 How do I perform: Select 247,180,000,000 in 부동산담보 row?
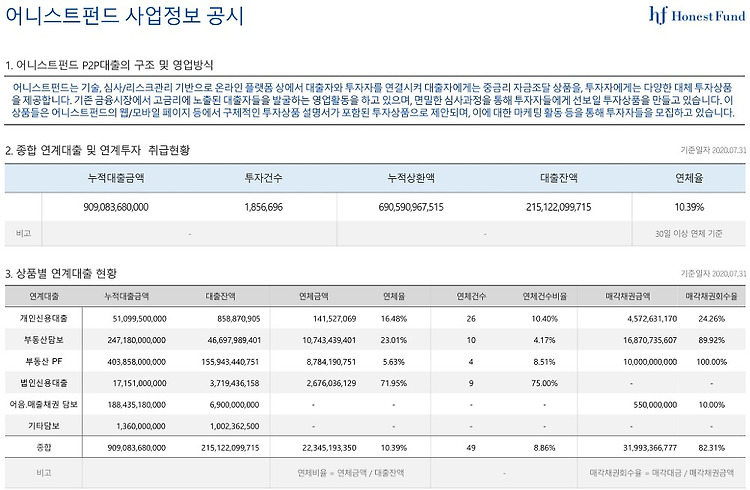(137, 340)
